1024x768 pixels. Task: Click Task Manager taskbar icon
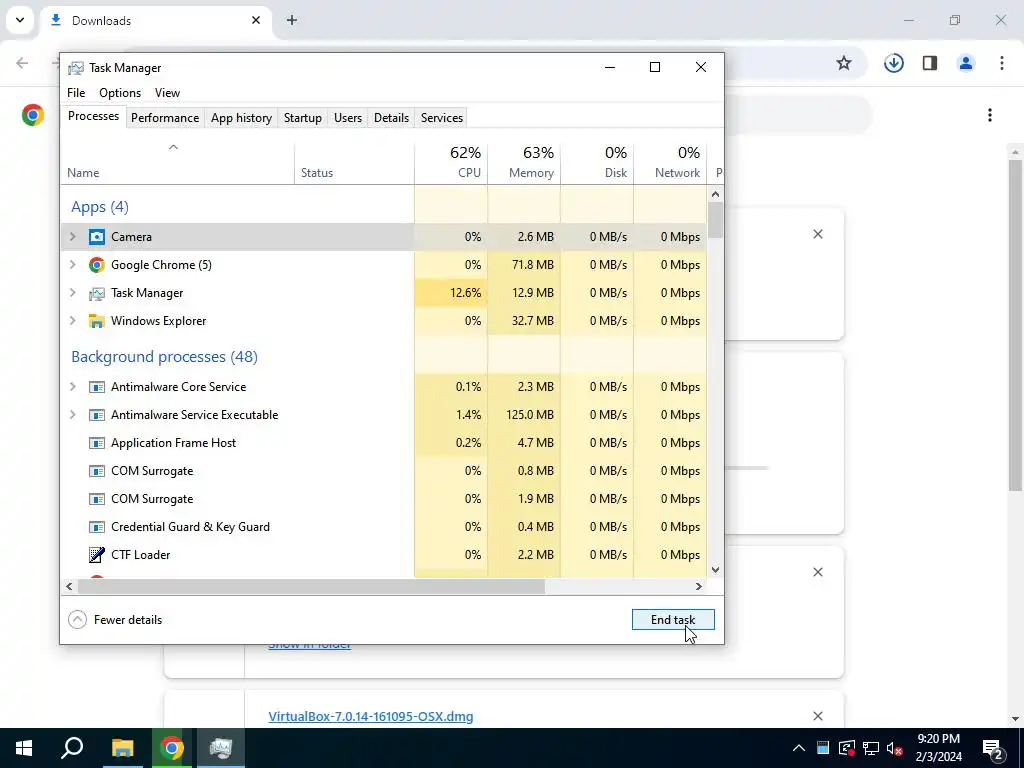tap(221, 748)
